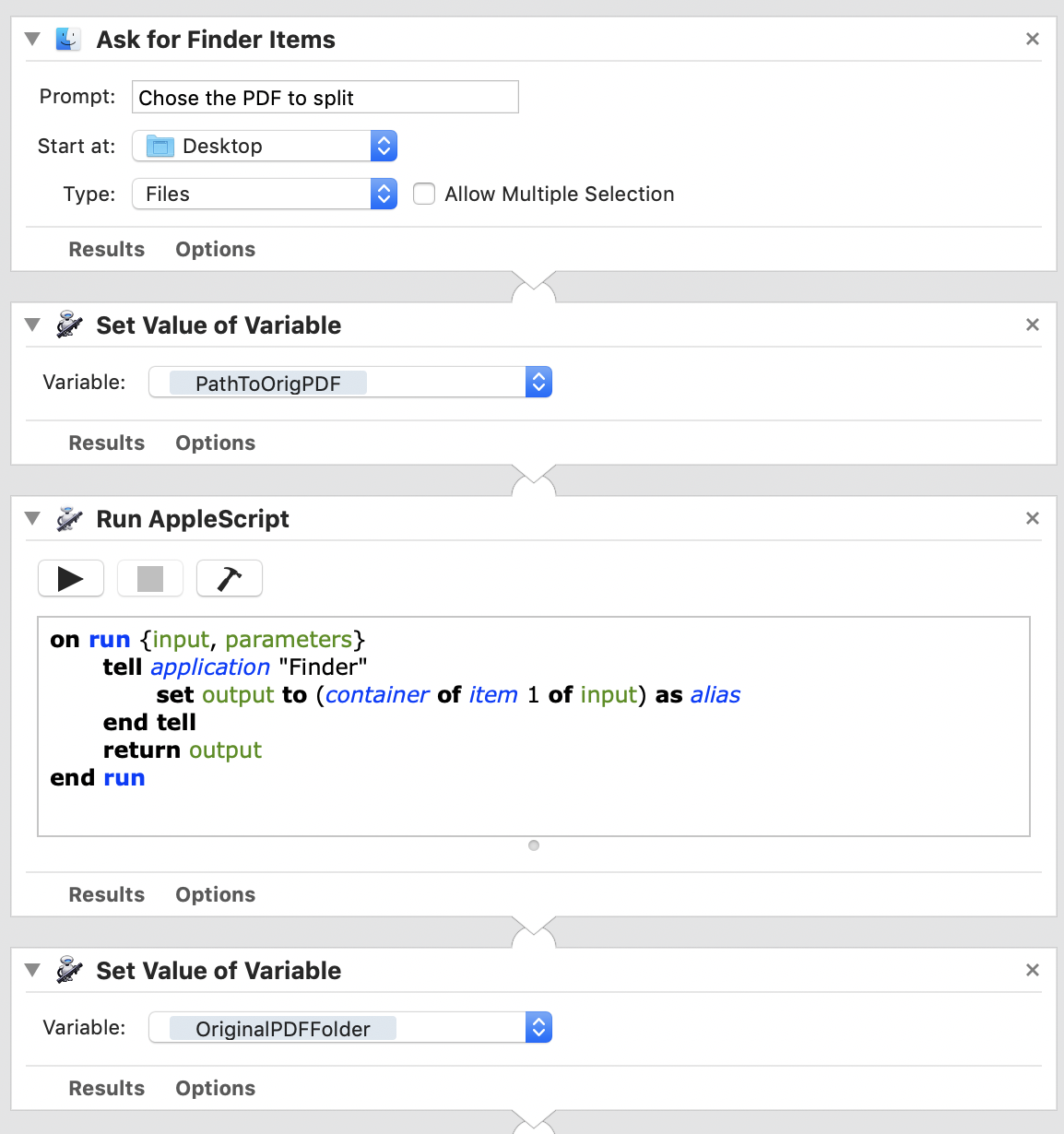Click the Prompt text field
This screenshot has width=1064, height=1134.
pos(325,98)
